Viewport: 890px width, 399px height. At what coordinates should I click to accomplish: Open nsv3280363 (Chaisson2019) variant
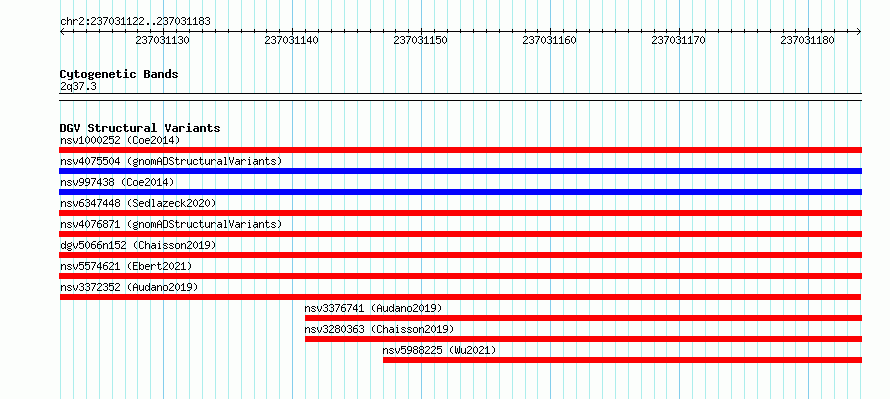(379, 329)
